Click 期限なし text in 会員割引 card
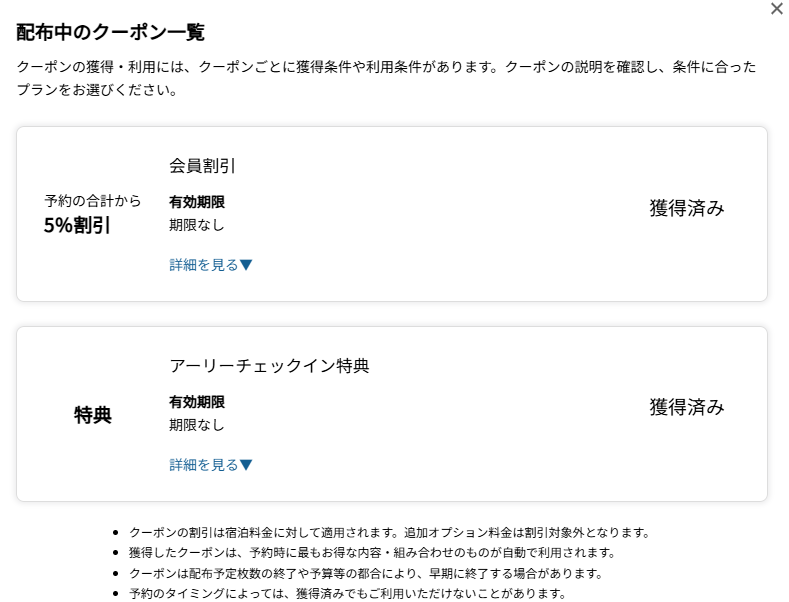Image resolution: width=789 pixels, height=602 pixels. (197, 225)
